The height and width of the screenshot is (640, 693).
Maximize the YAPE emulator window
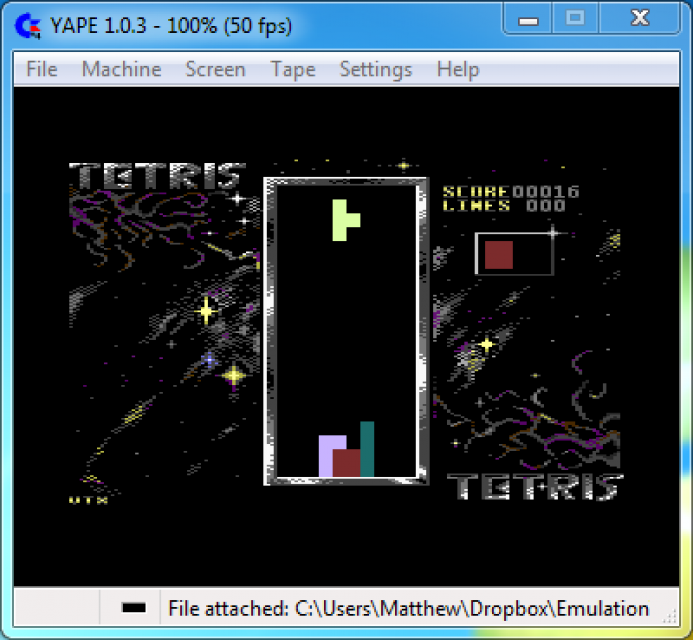click(575, 19)
